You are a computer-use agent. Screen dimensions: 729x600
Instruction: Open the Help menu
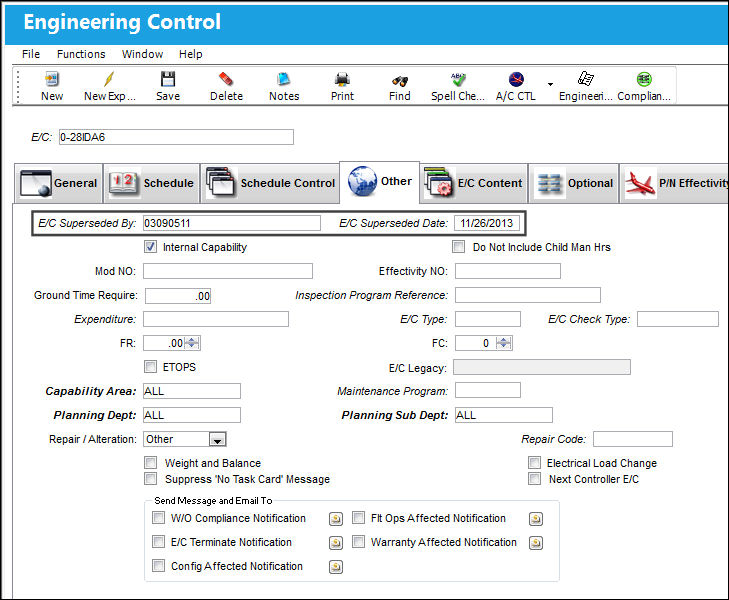point(191,54)
